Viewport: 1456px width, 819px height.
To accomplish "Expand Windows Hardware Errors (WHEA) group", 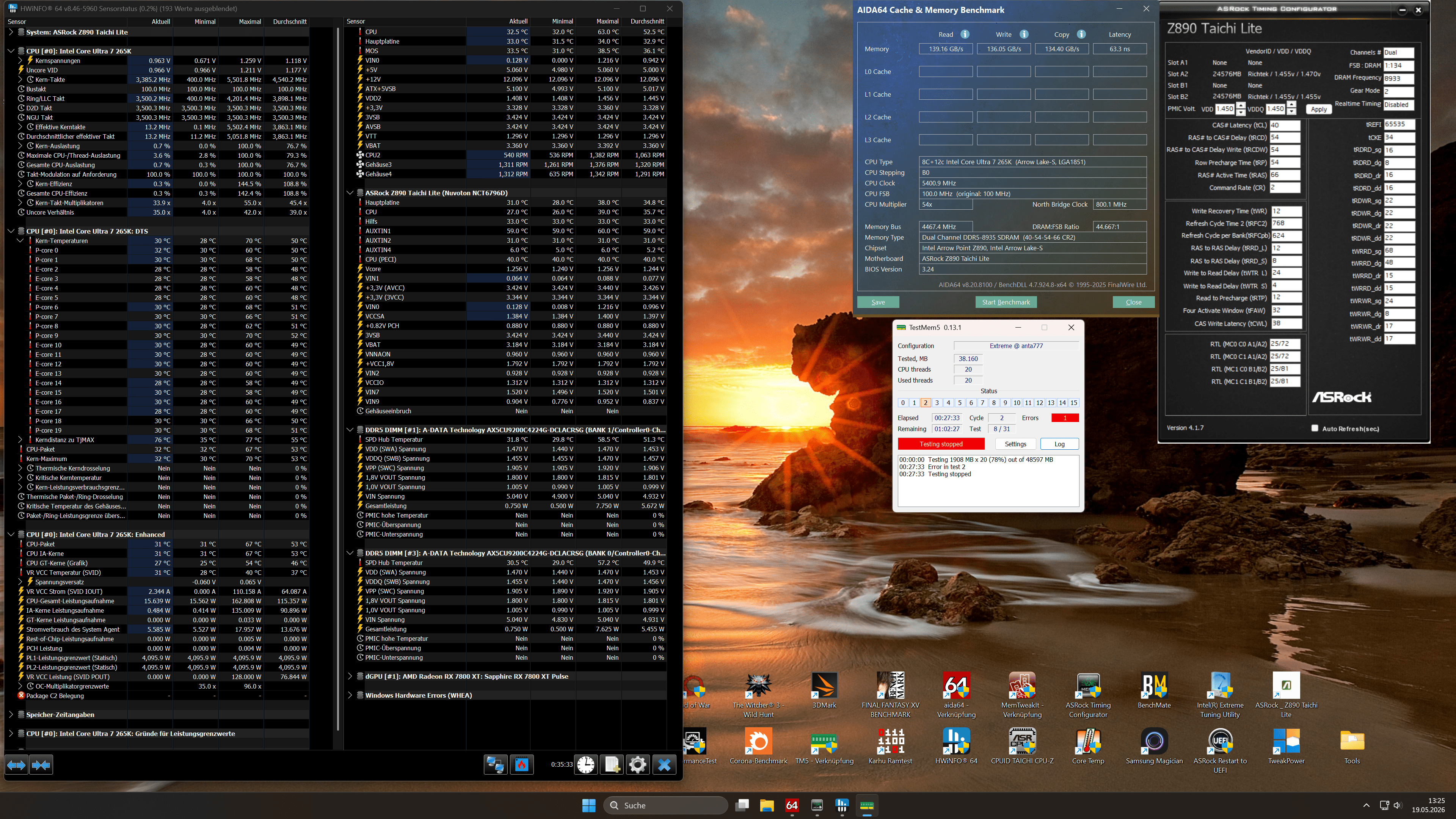I will 350,695.
